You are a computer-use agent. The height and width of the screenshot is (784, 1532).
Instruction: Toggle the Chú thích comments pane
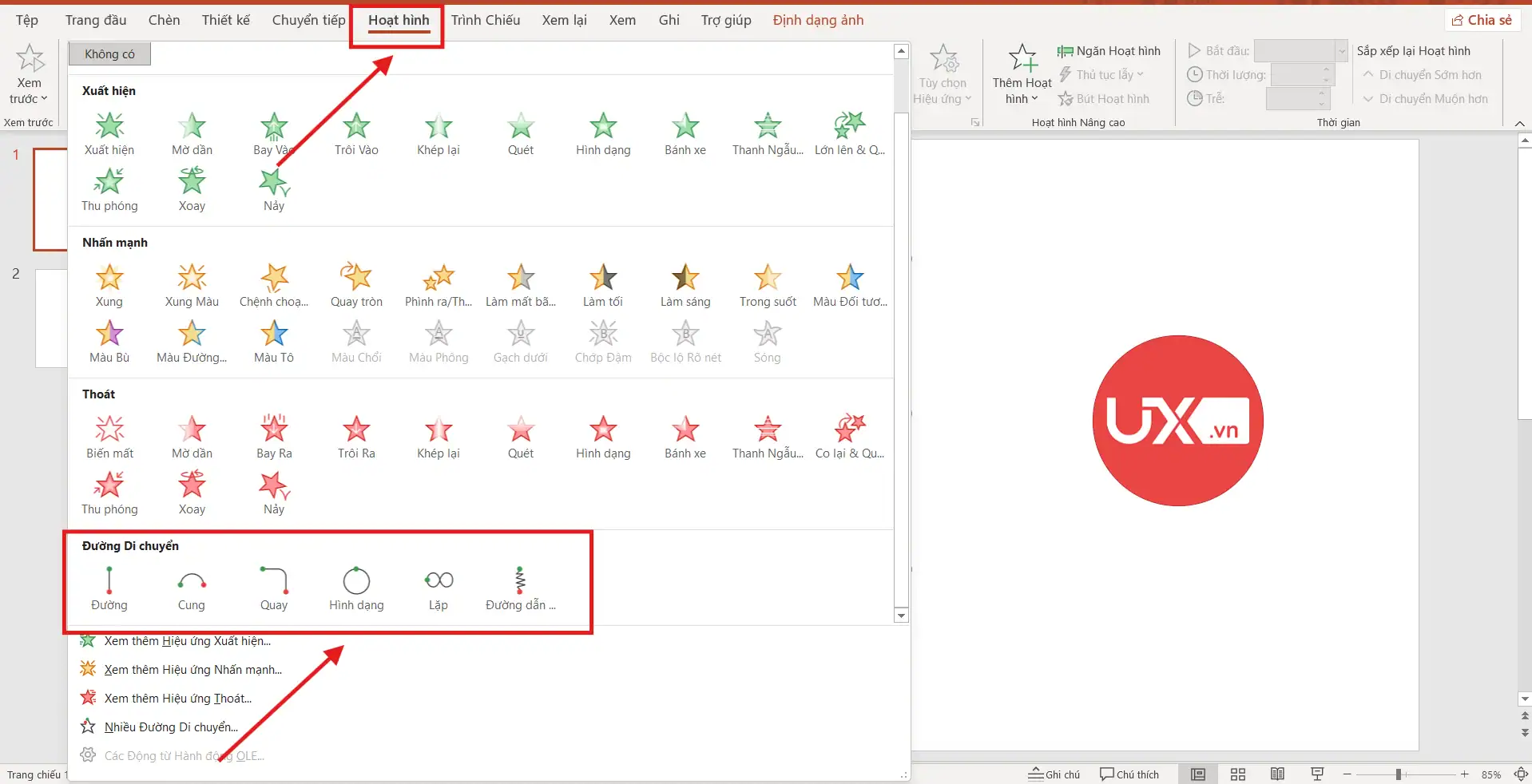pos(1129,774)
